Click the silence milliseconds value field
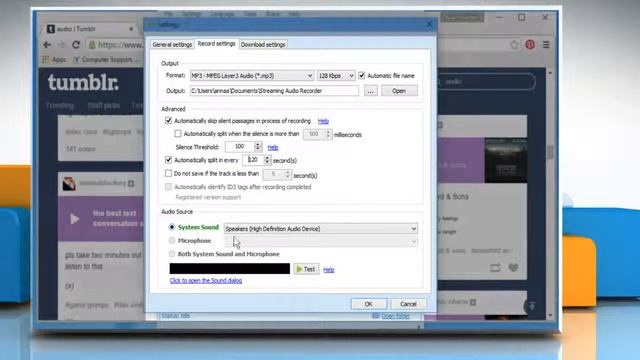This screenshot has width=640, height=360. pos(314,134)
